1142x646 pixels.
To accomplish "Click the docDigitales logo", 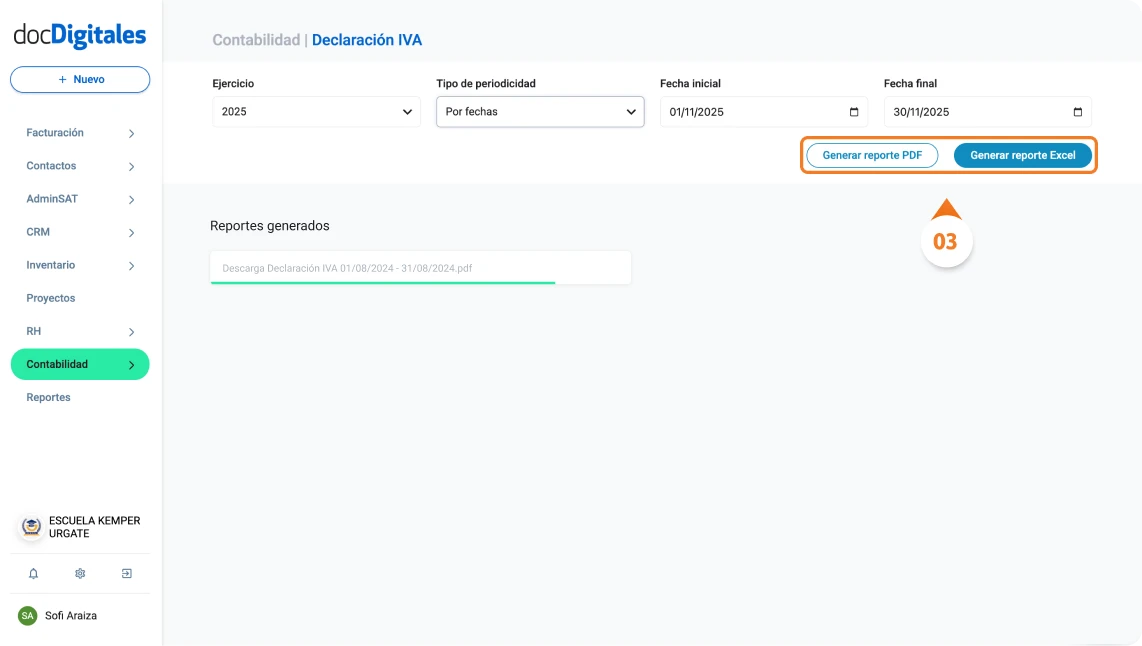I will coord(79,34).
